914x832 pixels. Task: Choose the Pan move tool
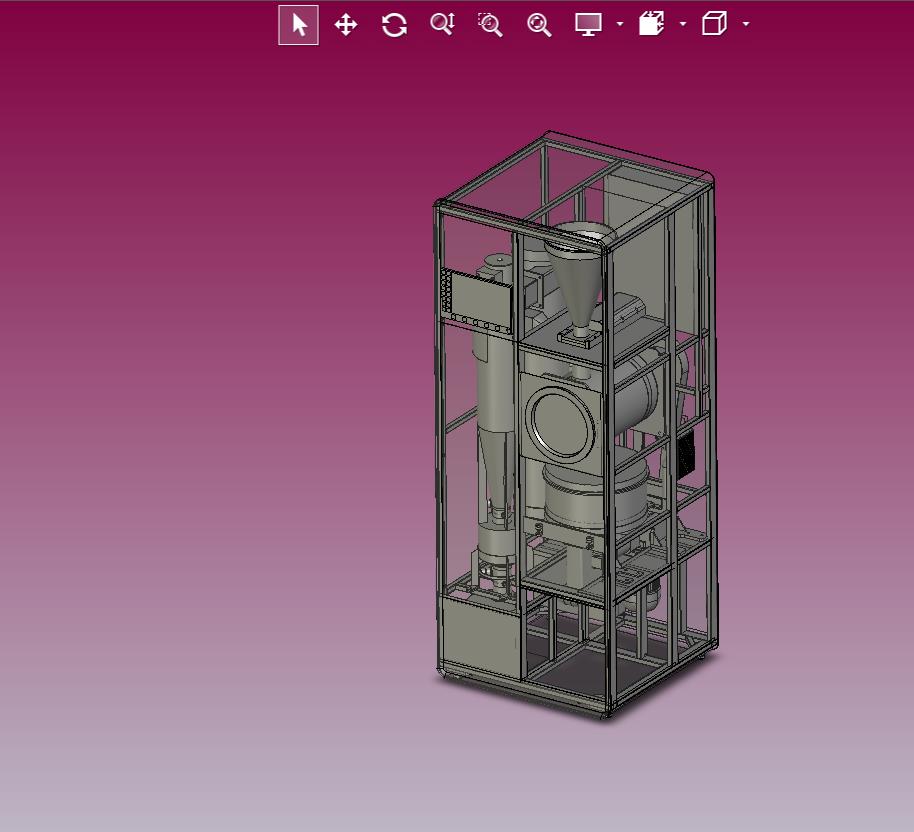pos(346,25)
